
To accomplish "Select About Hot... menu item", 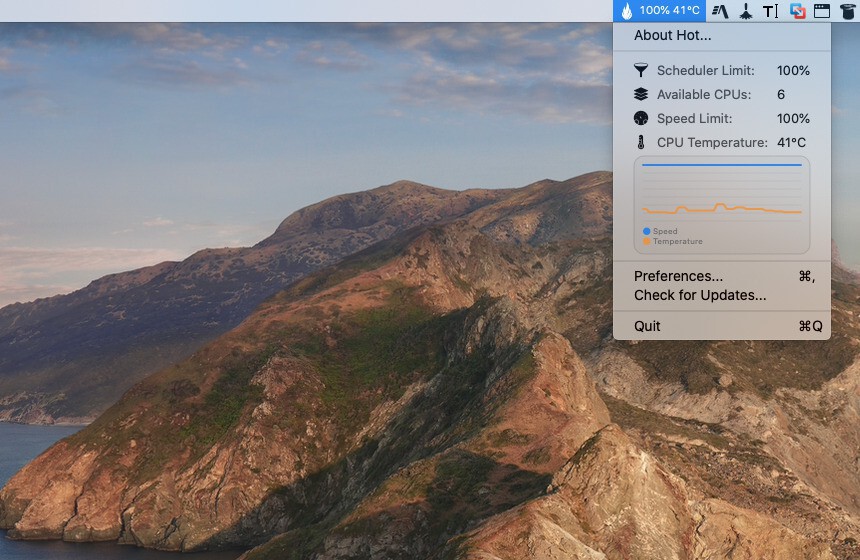I will [x=673, y=35].
